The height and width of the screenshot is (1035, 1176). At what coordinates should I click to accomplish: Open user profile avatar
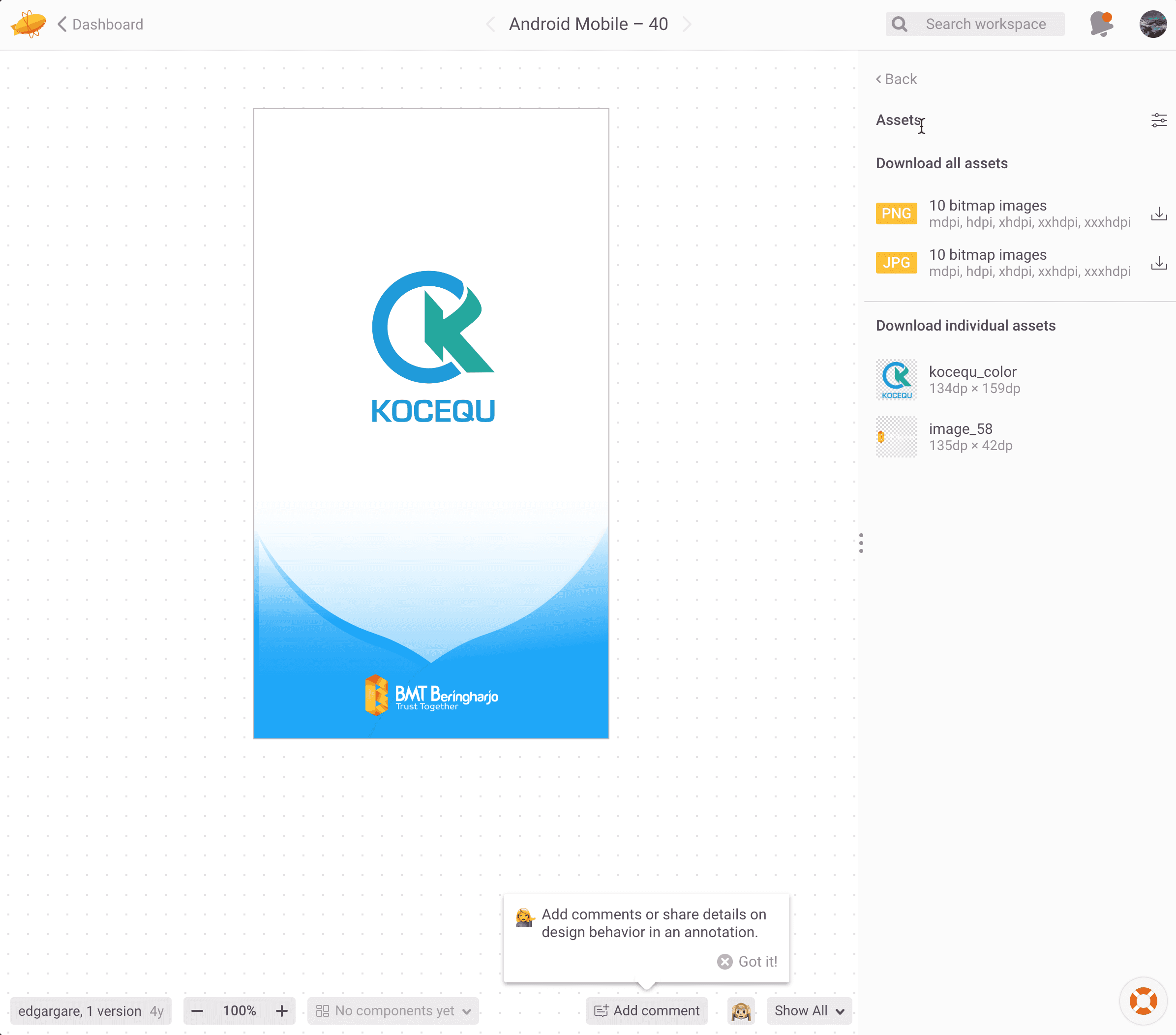(1153, 24)
